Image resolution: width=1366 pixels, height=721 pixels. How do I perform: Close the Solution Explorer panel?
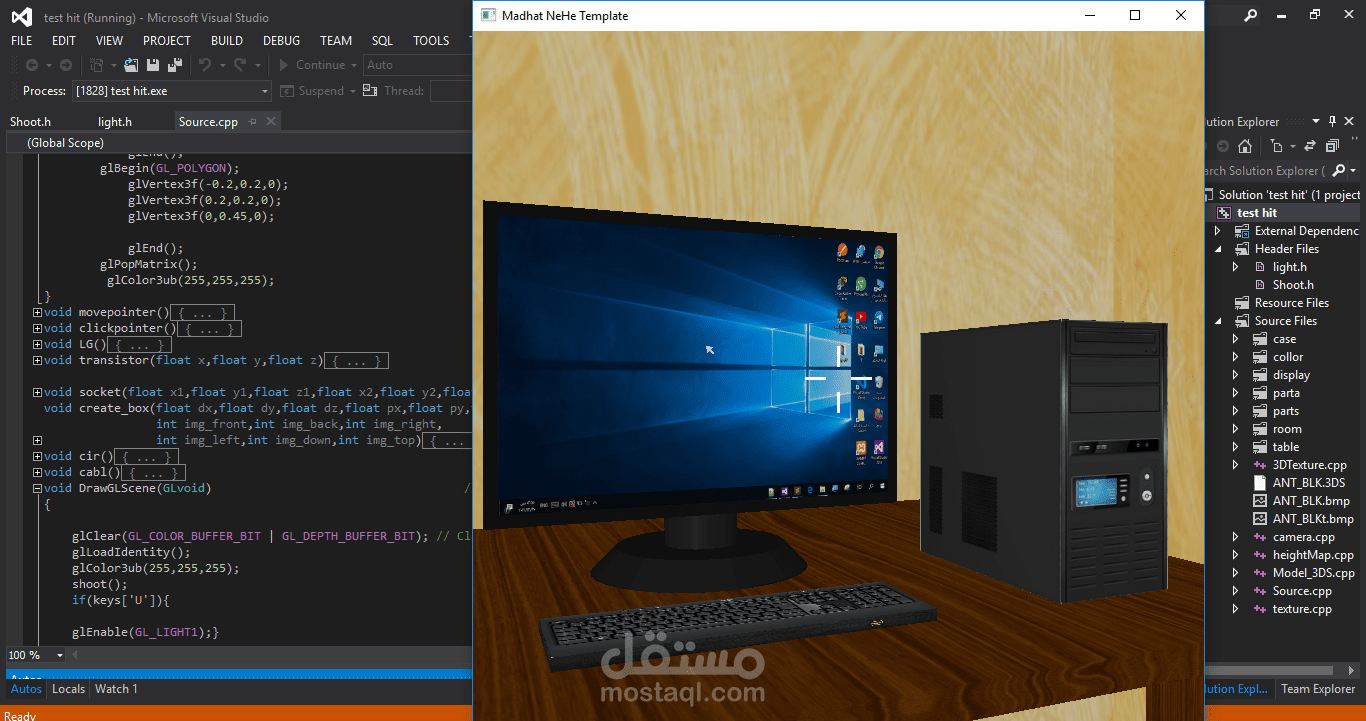click(1347, 122)
